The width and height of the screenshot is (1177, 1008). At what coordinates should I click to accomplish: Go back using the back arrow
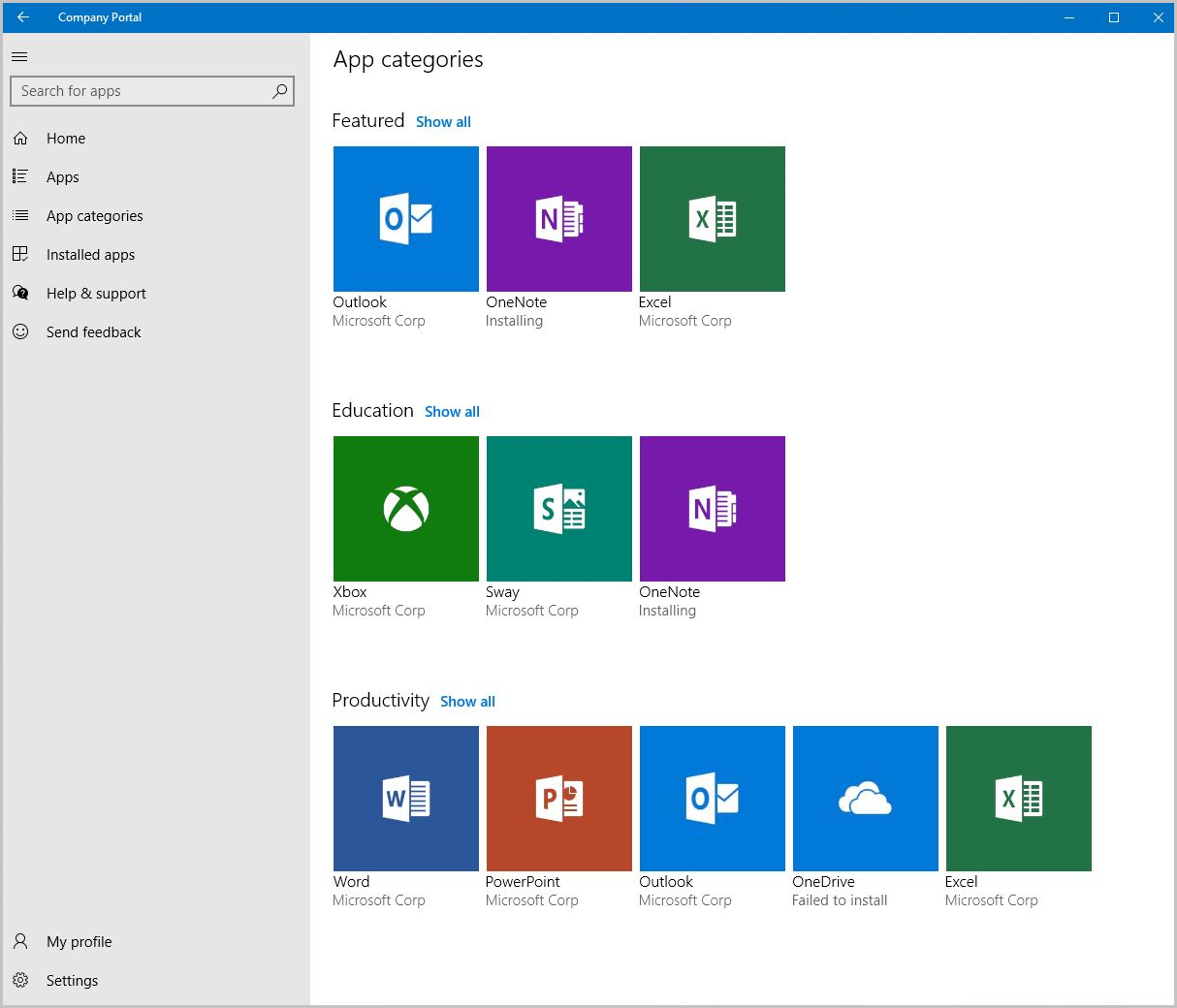[x=23, y=17]
